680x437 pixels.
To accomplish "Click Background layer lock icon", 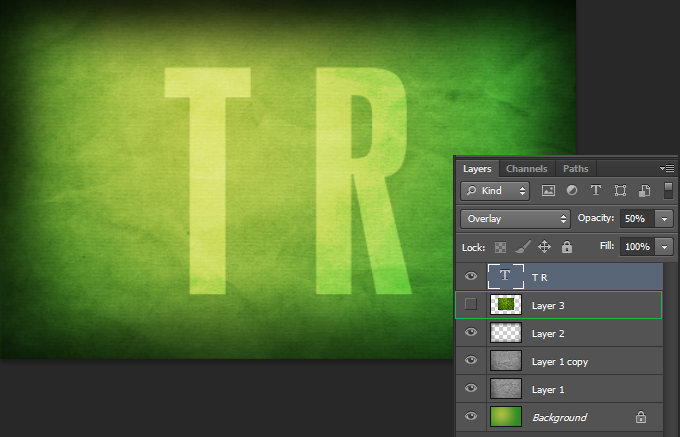I will [x=641, y=417].
